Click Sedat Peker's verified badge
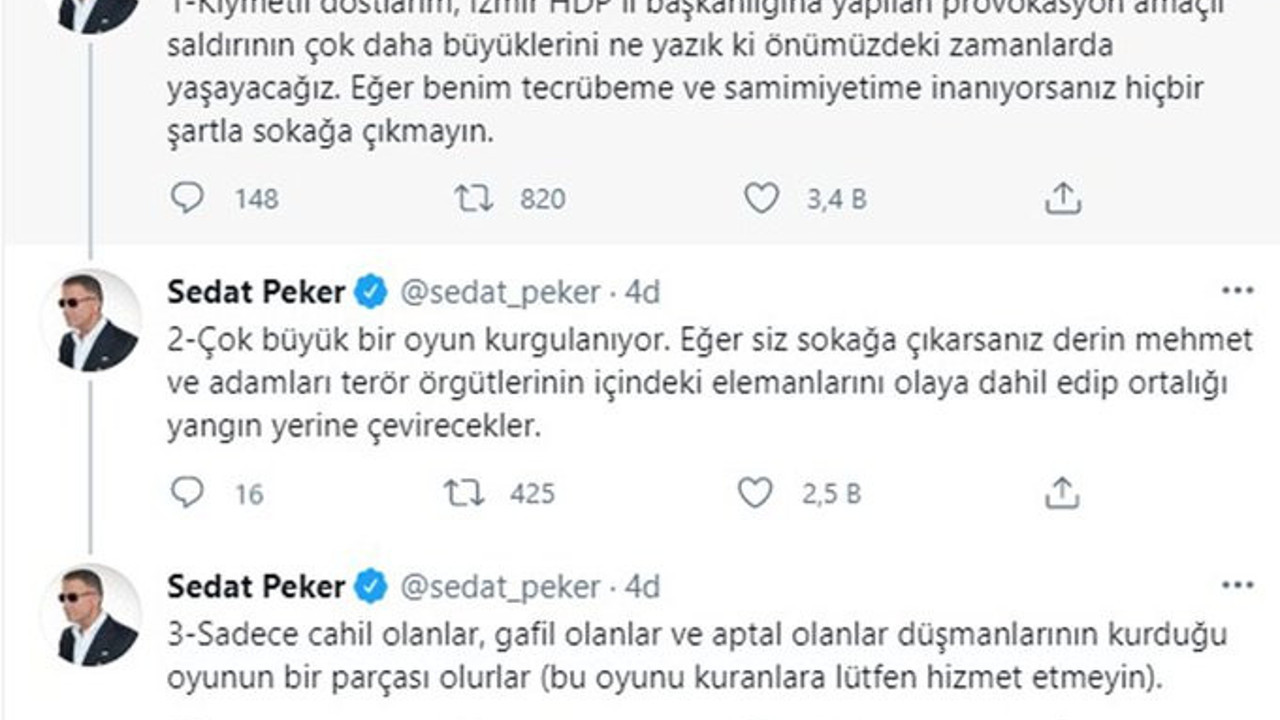Image resolution: width=1280 pixels, height=720 pixels. click(369, 291)
